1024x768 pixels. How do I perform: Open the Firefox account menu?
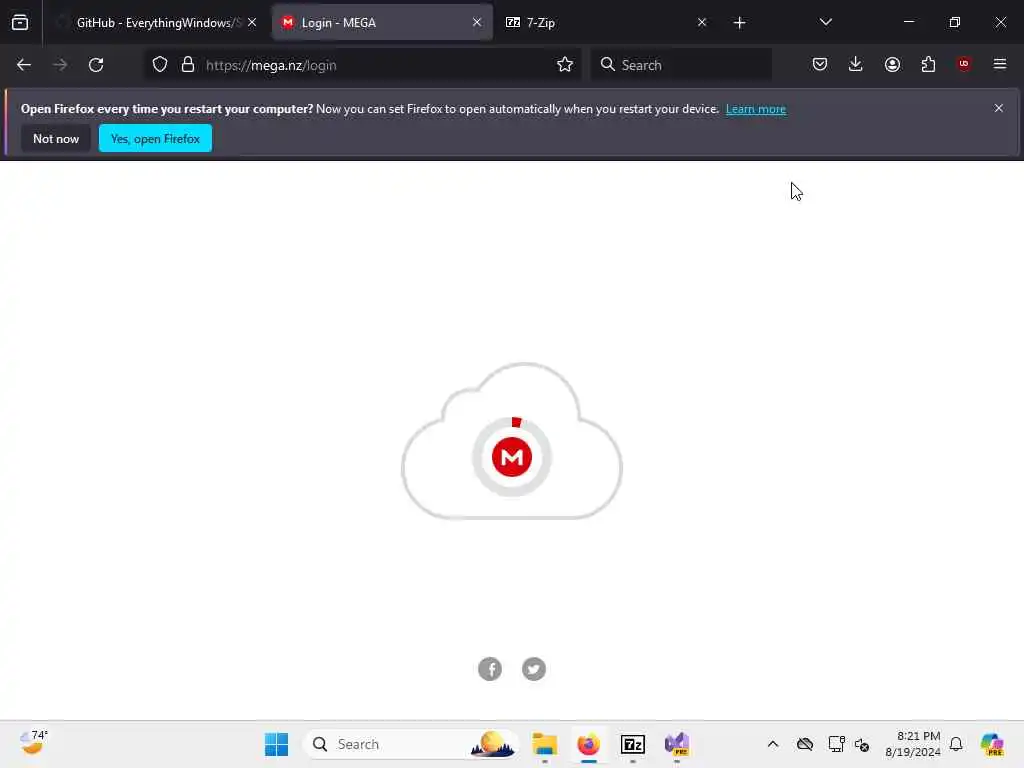(x=892, y=64)
